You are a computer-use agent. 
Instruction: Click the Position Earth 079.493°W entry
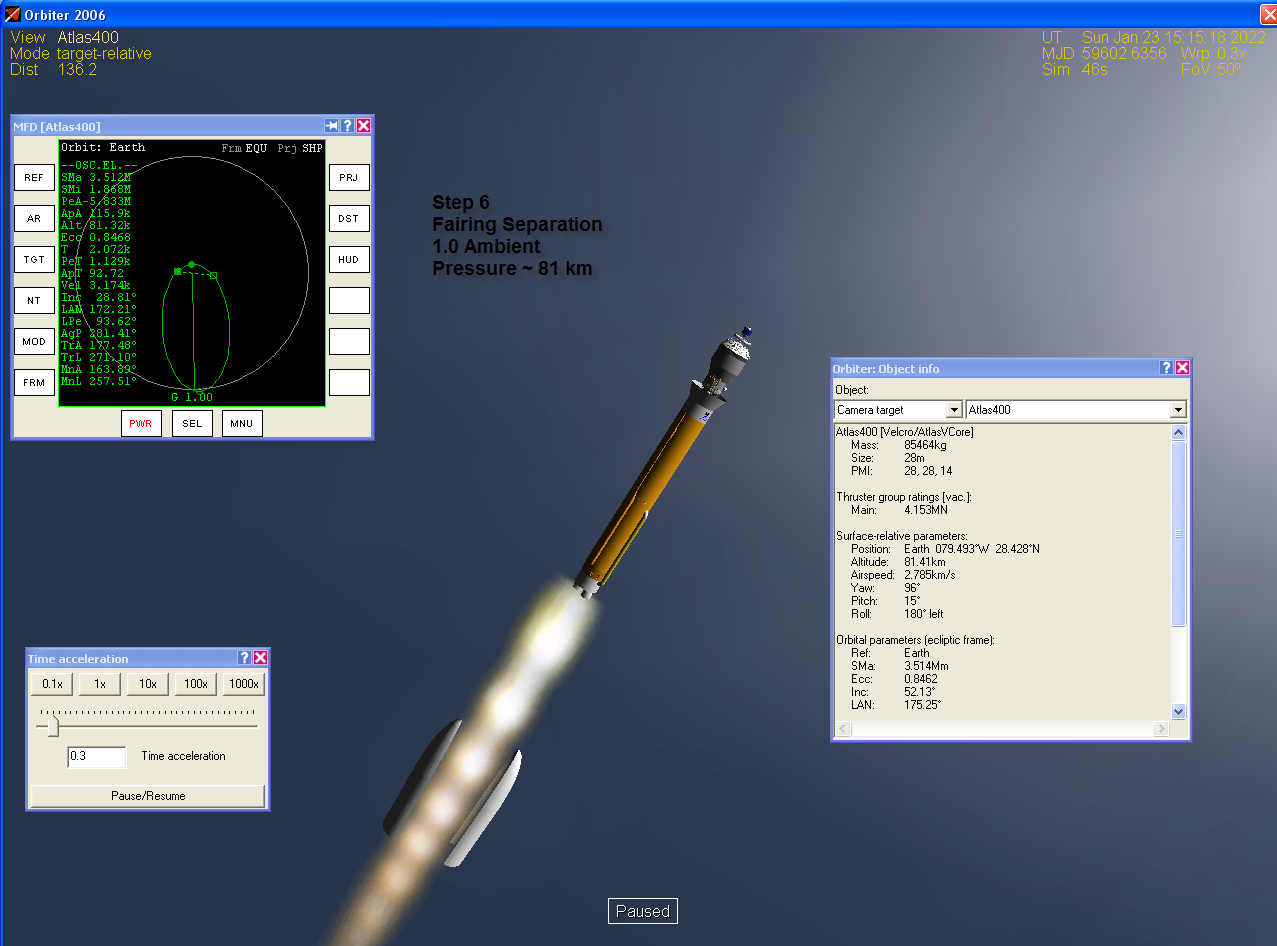pos(945,549)
